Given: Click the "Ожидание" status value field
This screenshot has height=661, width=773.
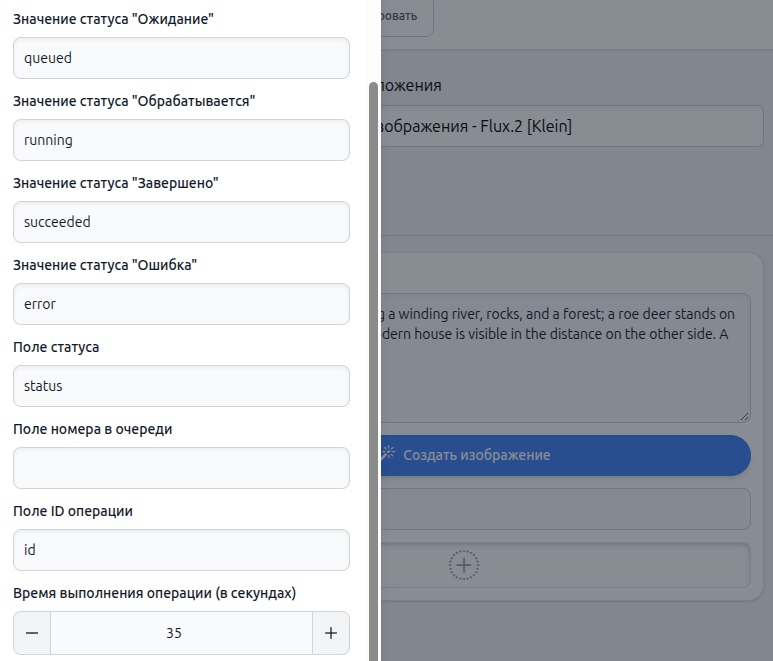Looking at the screenshot, I should 181,58.
